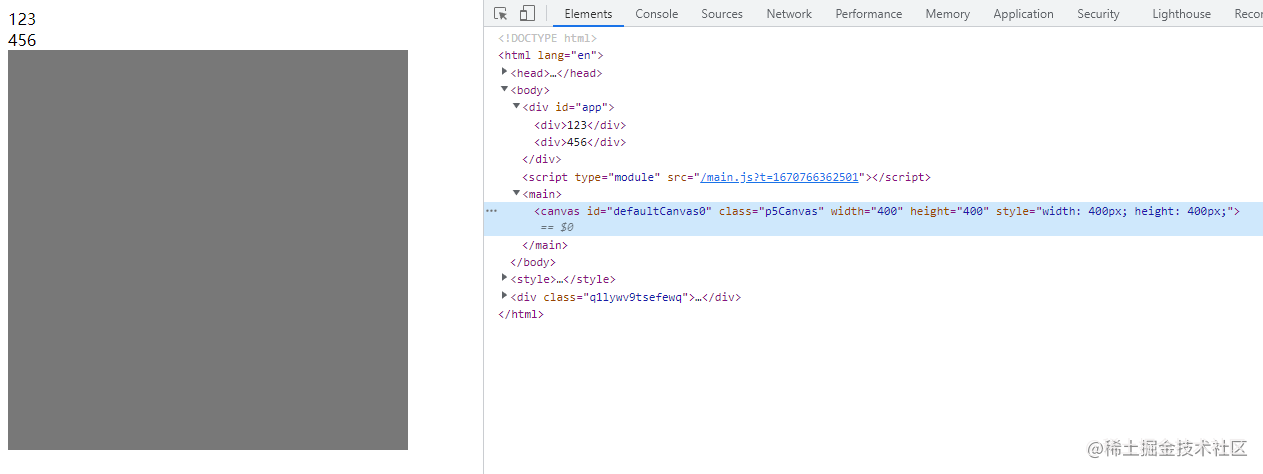Switch to the Lighthouse tab
The width and height of the screenshot is (1263, 474).
coord(1181,14)
